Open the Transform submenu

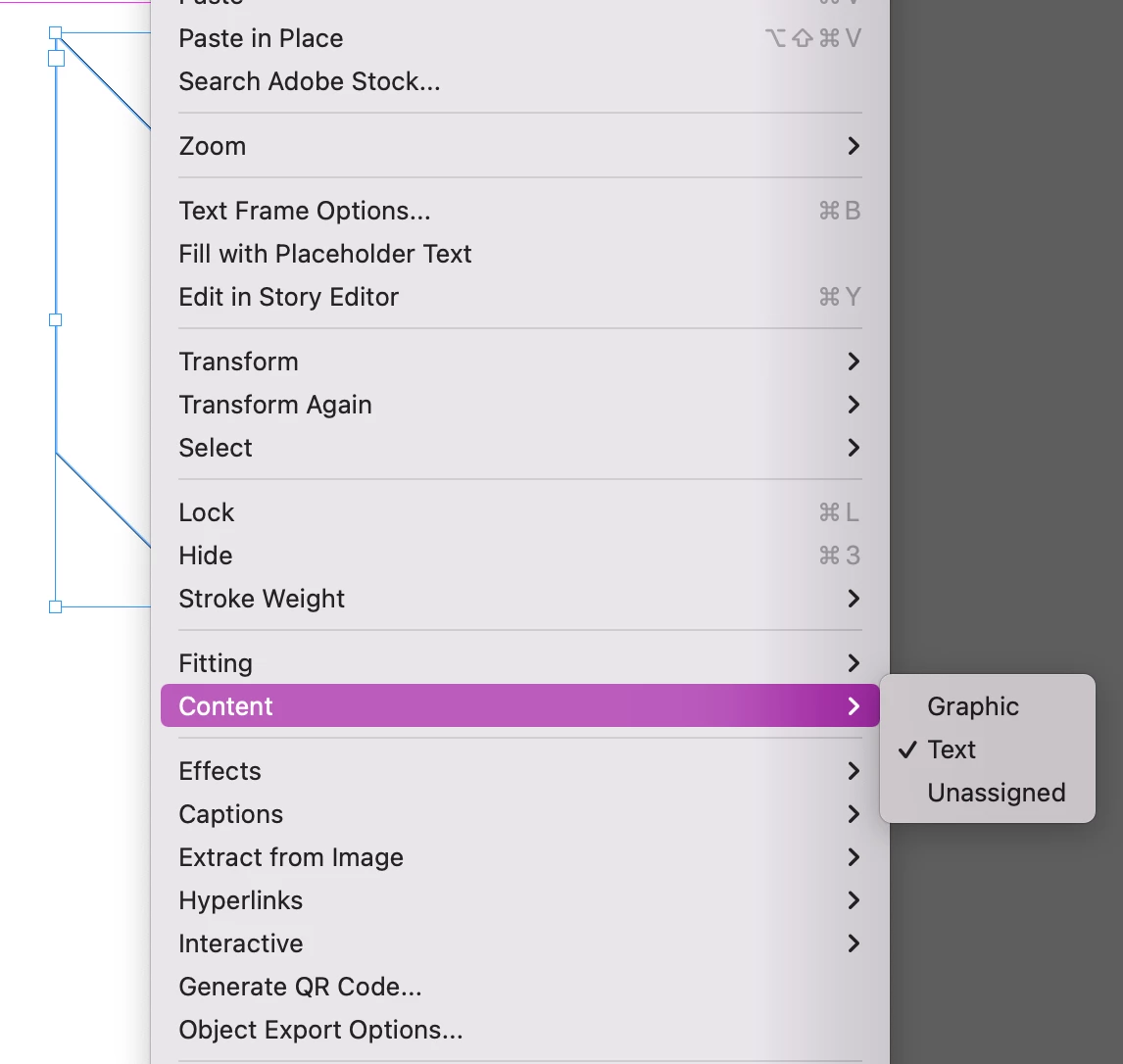pyautogui.click(x=238, y=362)
